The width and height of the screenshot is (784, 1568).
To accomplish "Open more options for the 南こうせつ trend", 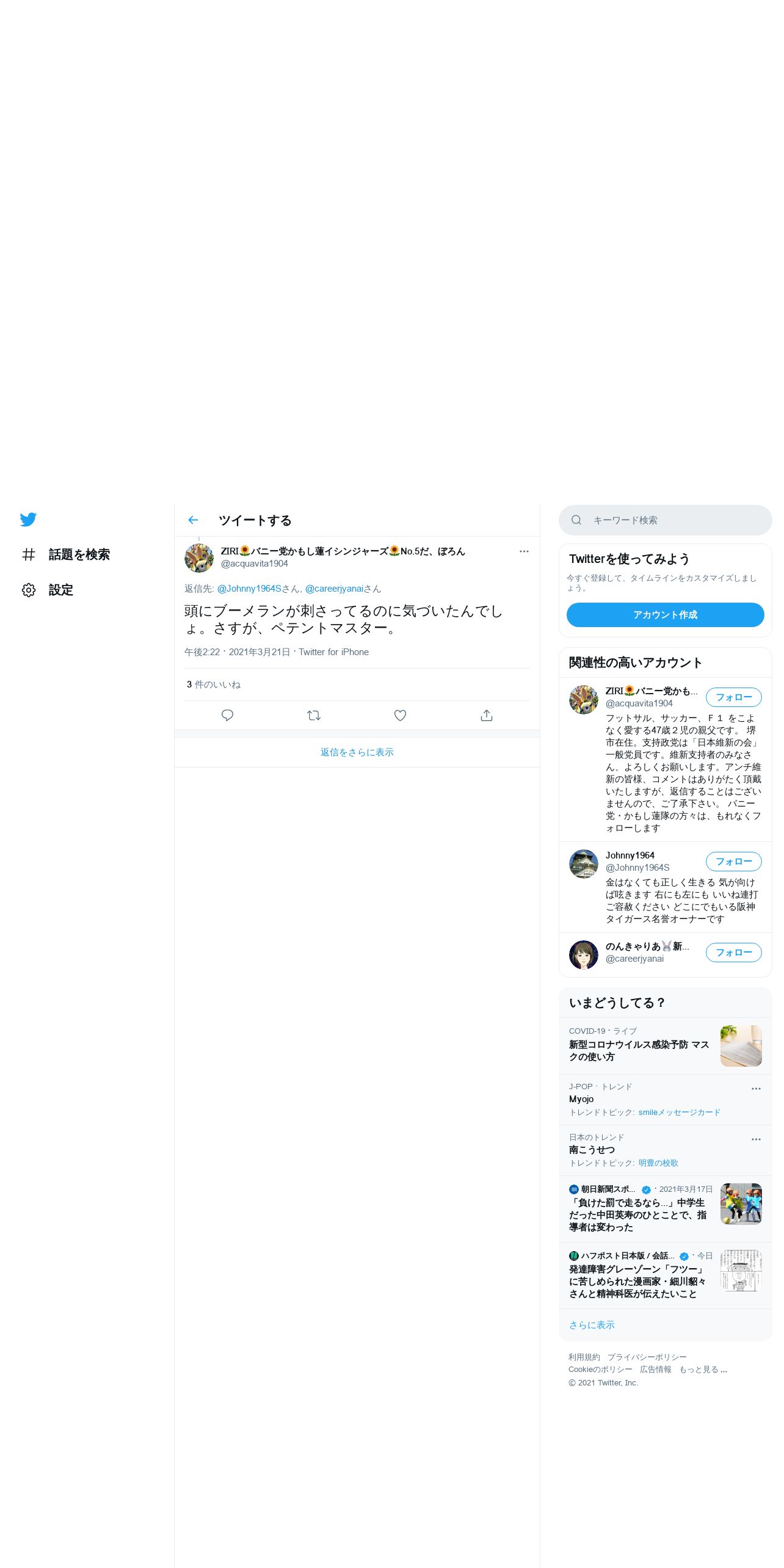I will pyautogui.click(x=756, y=1139).
